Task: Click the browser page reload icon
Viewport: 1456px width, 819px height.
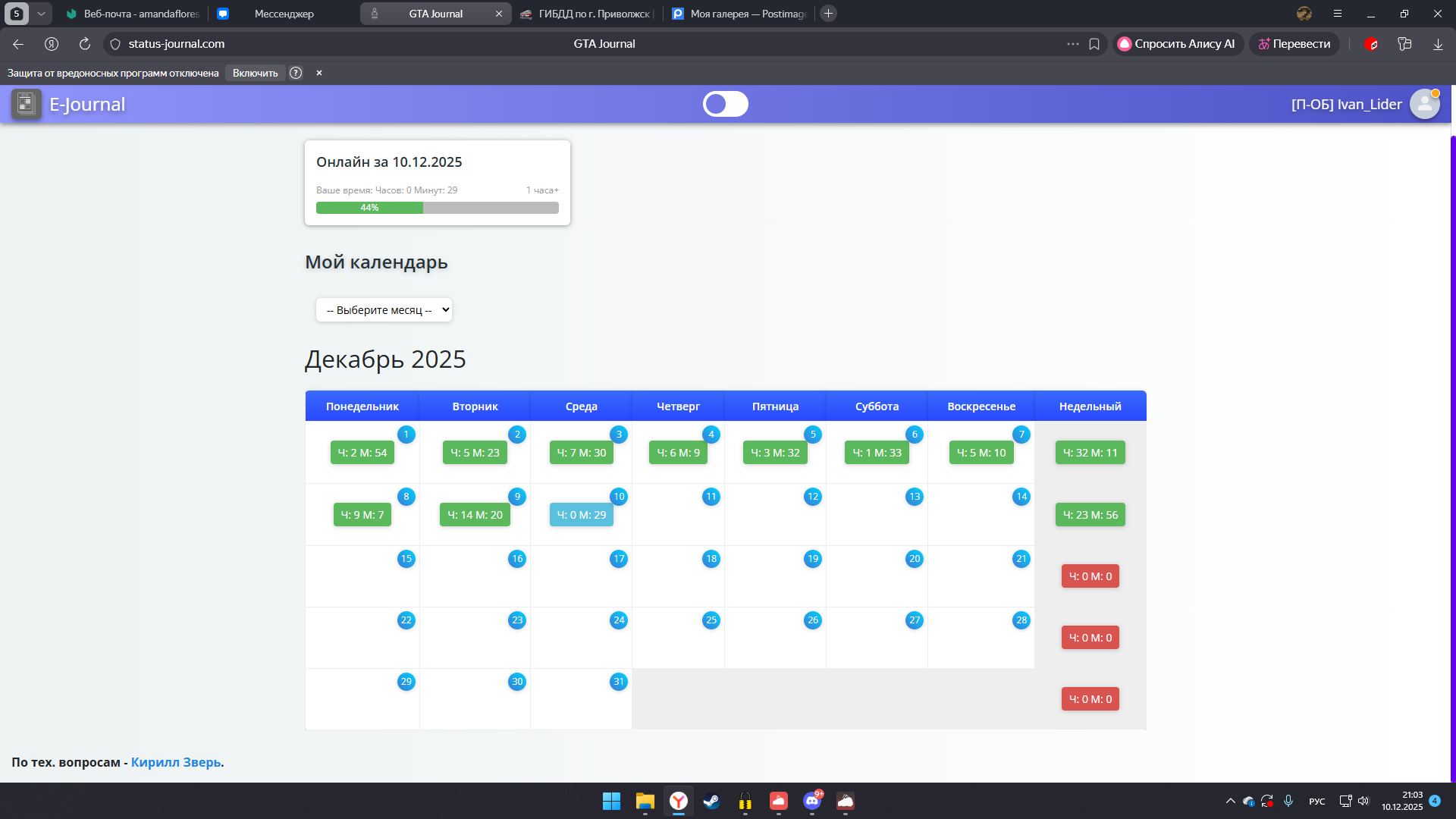Action: [85, 44]
